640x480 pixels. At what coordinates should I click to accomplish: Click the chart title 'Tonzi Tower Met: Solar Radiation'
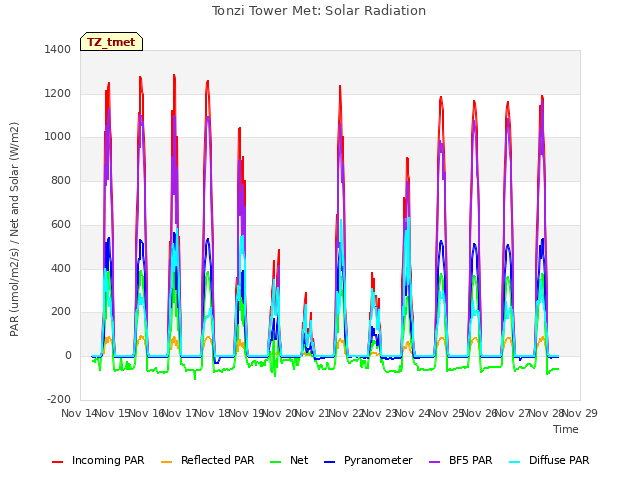point(319,11)
